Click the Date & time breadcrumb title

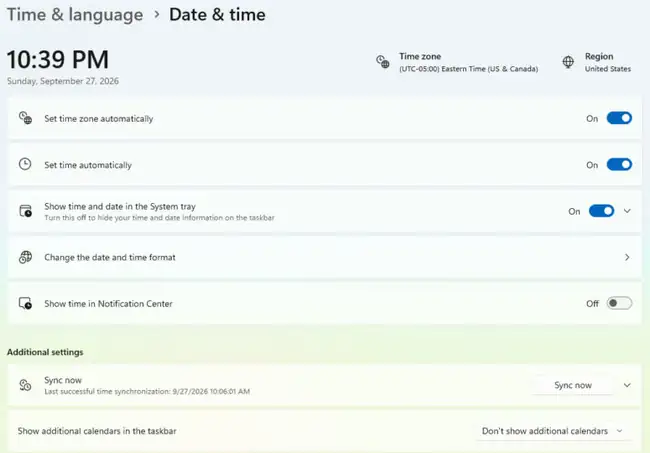tap(217, 15)
